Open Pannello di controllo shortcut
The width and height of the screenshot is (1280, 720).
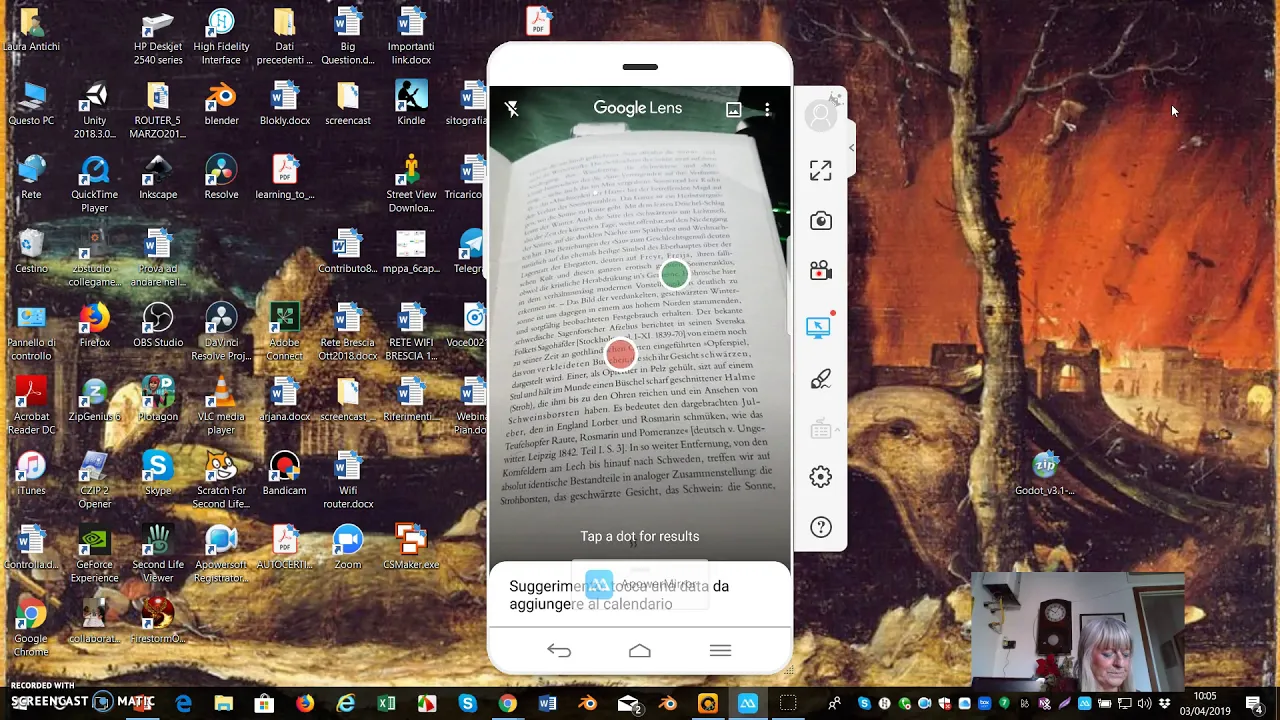[x=31, y=333]
